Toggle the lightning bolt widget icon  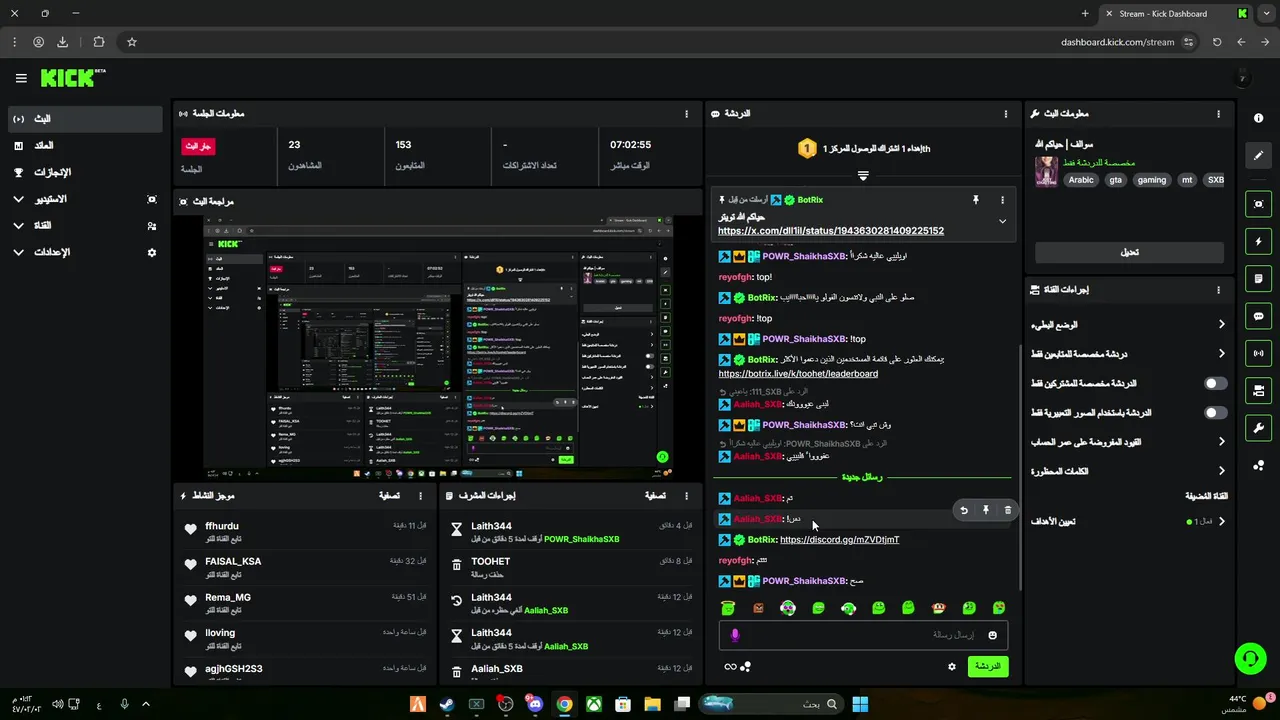1258,241
